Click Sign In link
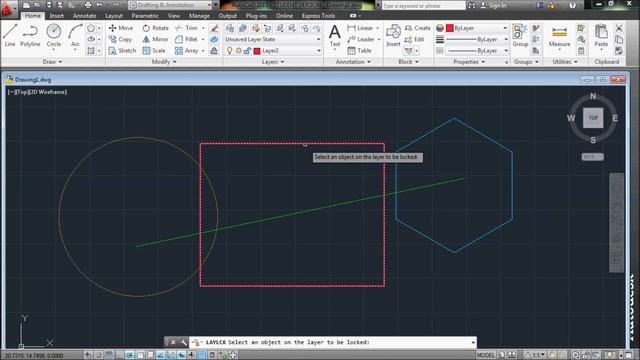Viewport: 640px width, 360px height. tap(493, 5)
